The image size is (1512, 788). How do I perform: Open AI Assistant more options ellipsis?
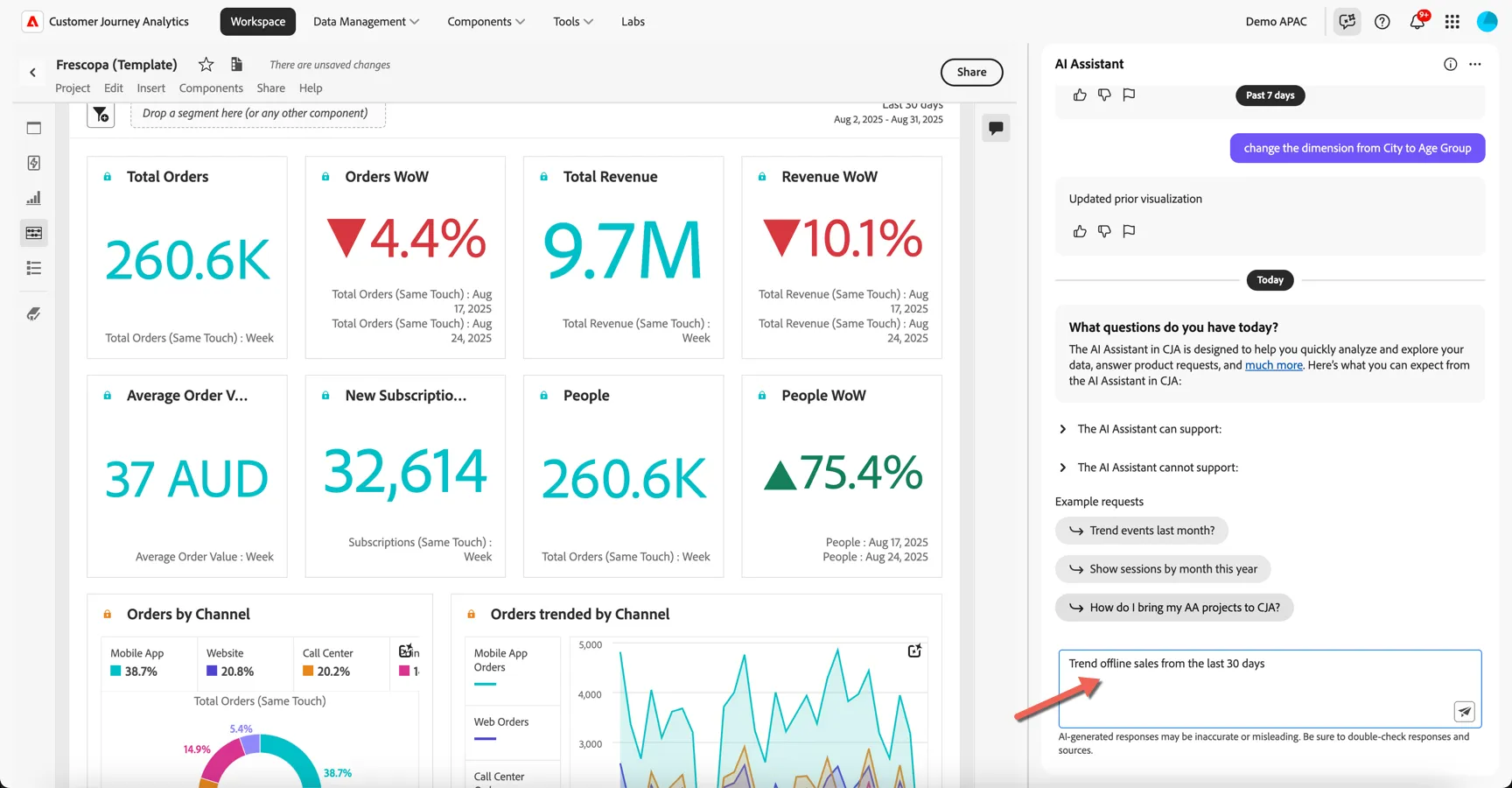1475,64
